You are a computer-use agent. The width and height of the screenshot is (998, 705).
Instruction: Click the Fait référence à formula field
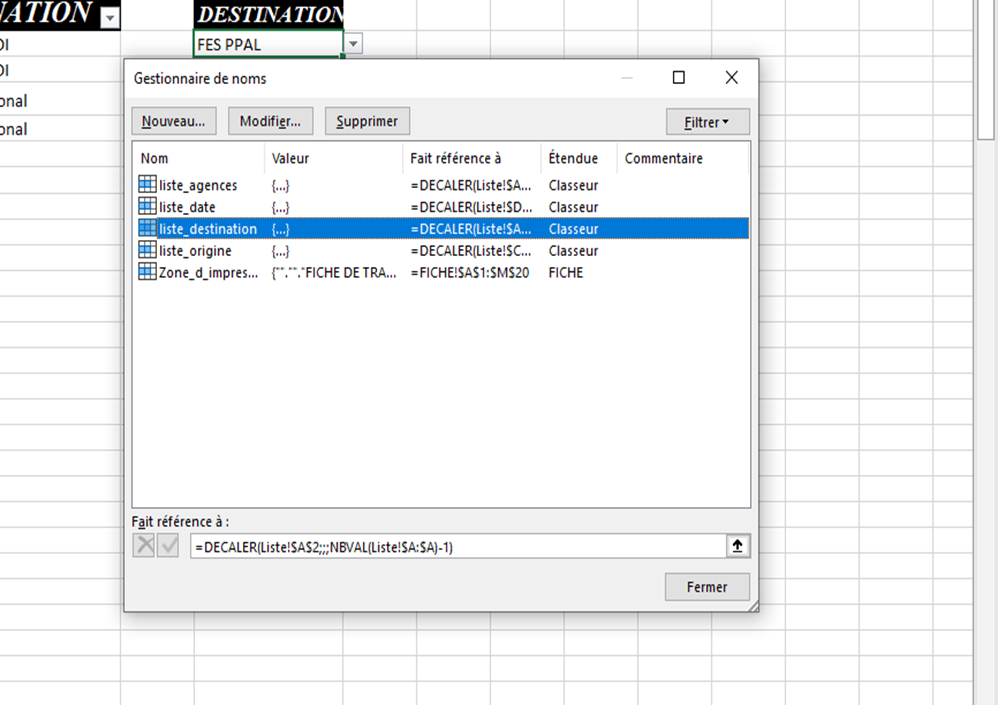coord(457,547)
